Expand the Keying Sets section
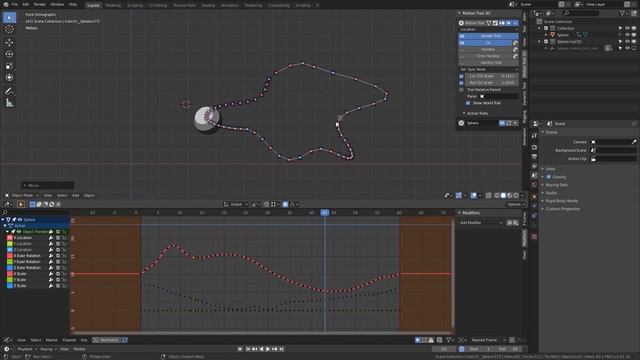Viewport: 640px width, 360px height. click(x=557, y=185)
